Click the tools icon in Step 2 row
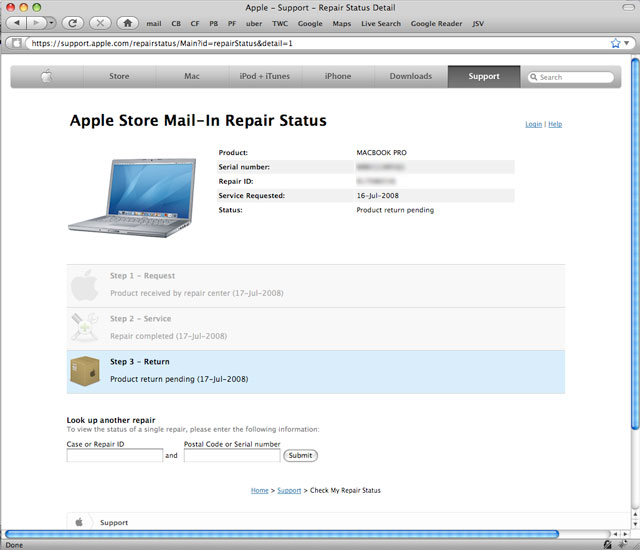Screen dimensions: 640x550 tap(85, 327)
